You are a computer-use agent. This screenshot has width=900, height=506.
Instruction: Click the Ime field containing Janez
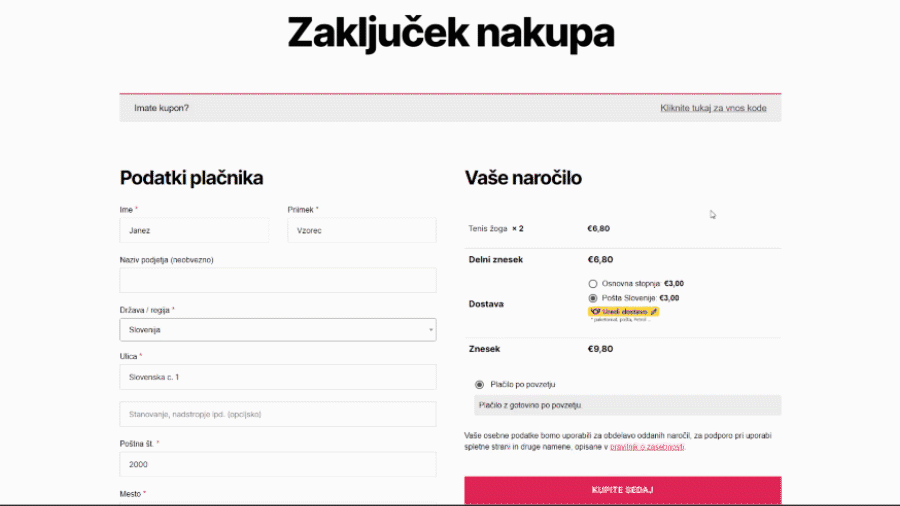194,230
